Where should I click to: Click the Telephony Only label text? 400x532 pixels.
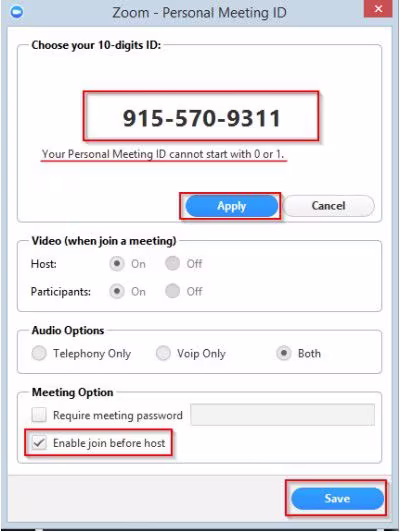[x=92, y=354]
